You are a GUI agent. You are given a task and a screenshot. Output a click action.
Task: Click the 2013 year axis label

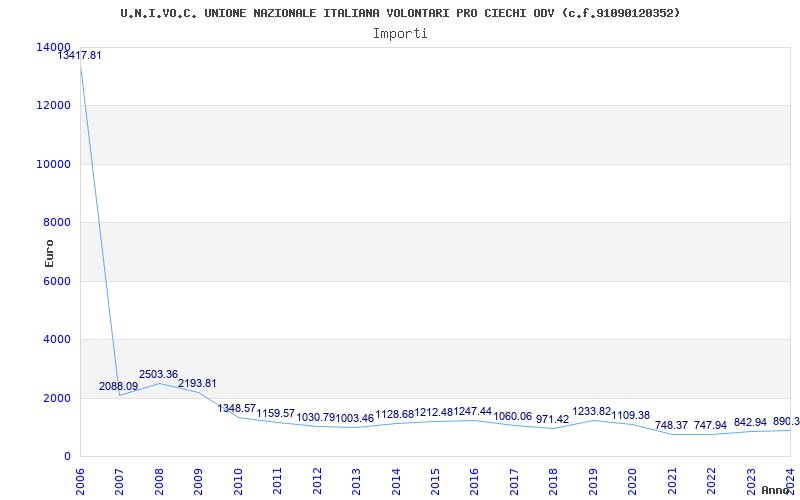coord(356,482)
